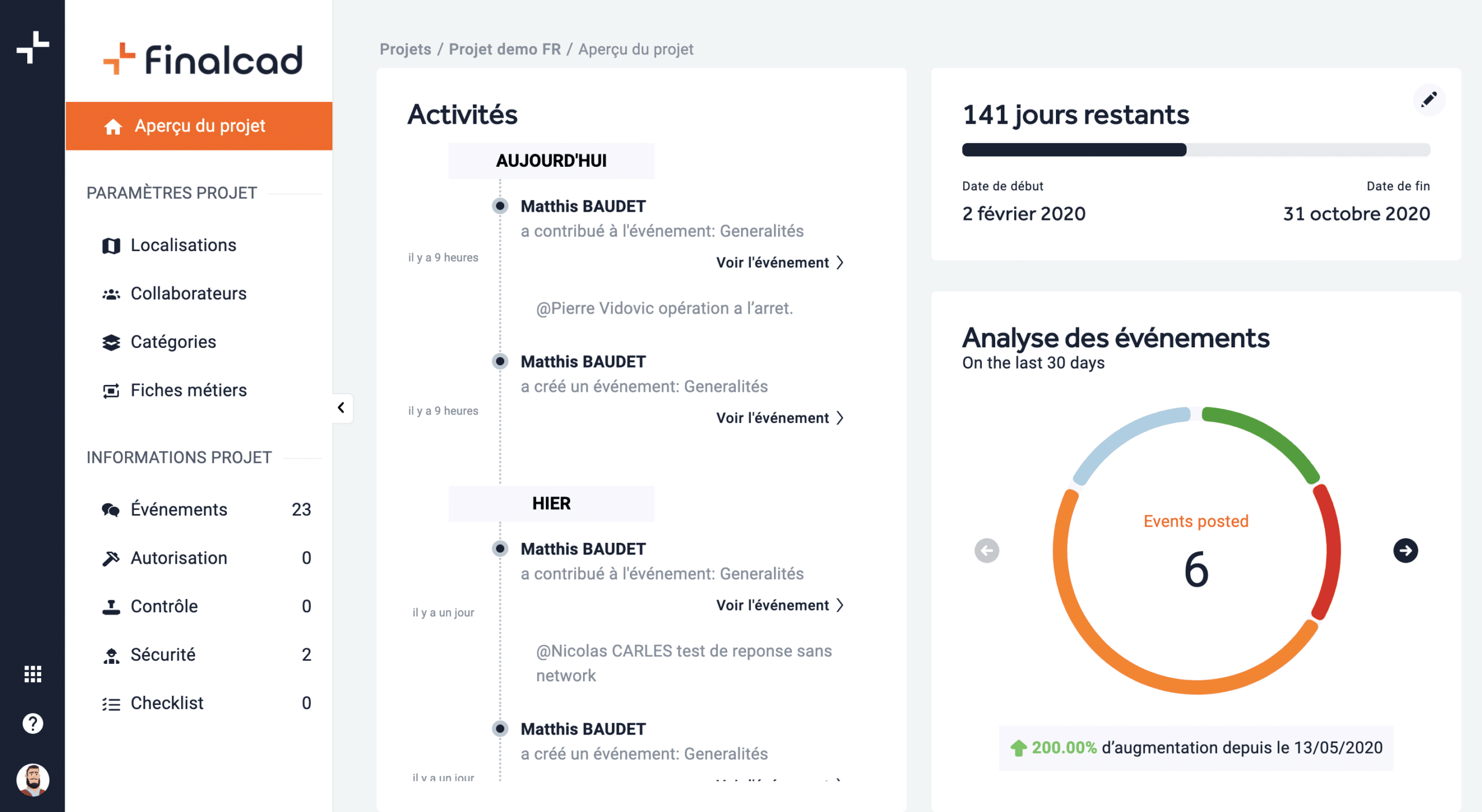
Task: Click Projet demo FR breadcrumb
Action: [x=505, y=49]
